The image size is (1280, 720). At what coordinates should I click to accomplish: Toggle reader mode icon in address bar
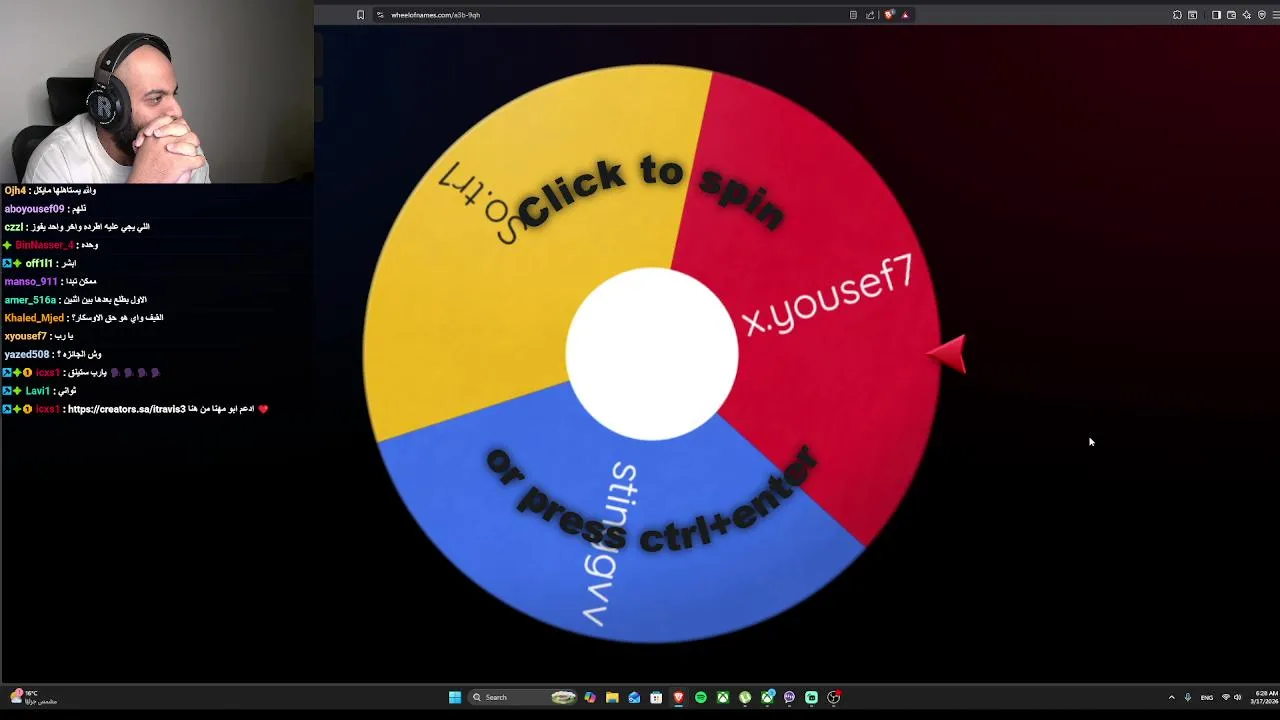click(x=853, y=15)
